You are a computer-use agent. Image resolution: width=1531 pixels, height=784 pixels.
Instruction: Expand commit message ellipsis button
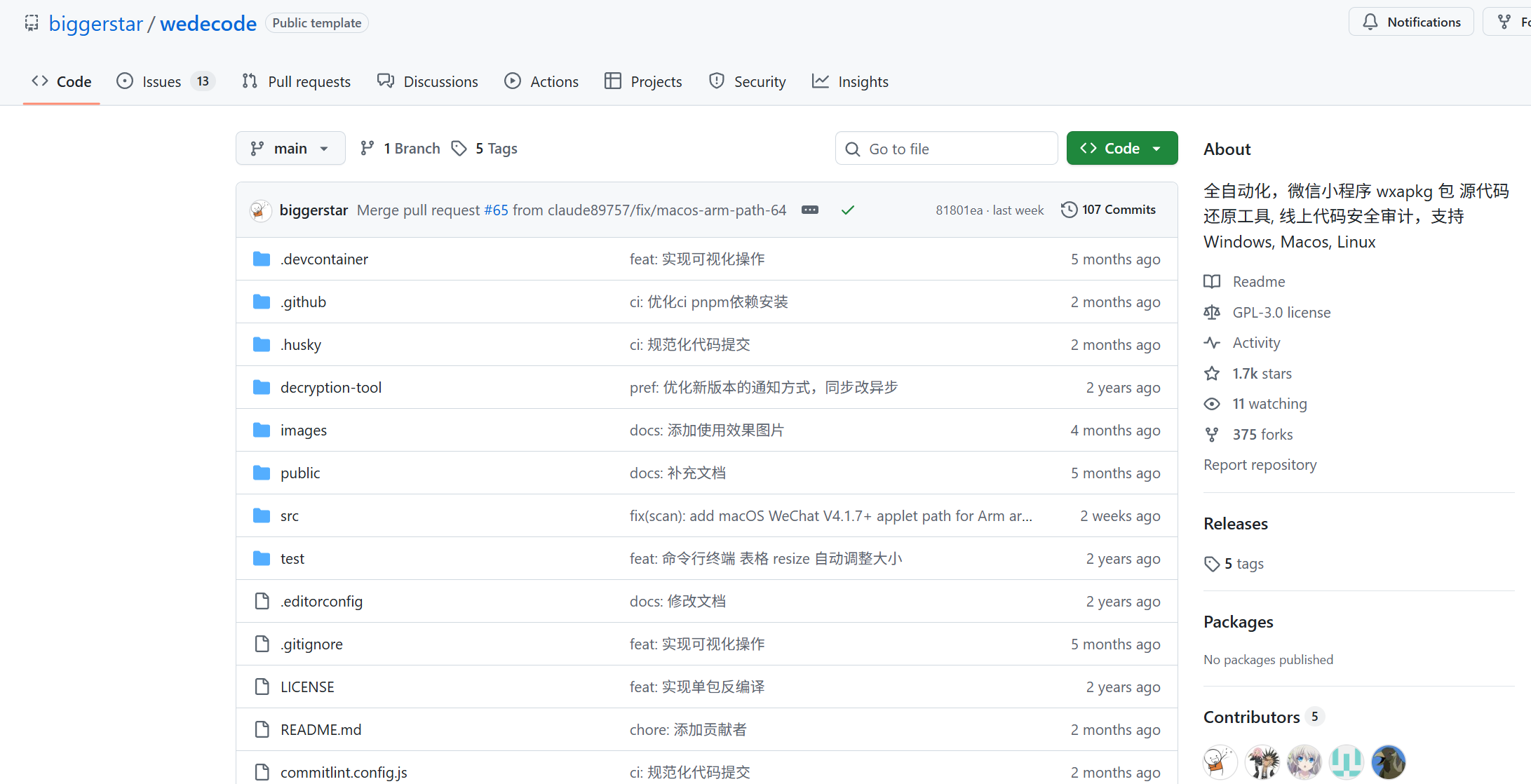click(x=809, y=210)
